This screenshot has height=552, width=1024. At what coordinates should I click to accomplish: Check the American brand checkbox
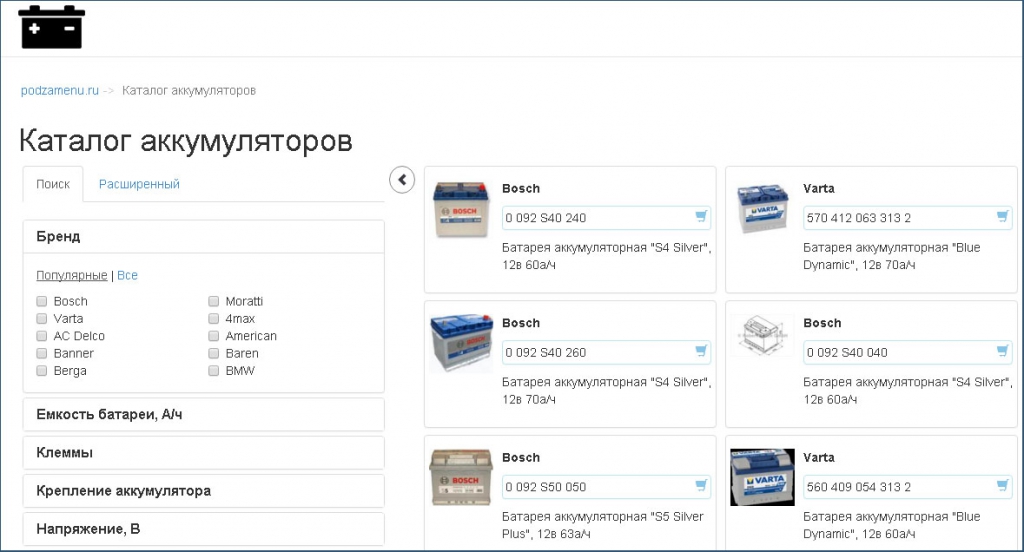214,336
